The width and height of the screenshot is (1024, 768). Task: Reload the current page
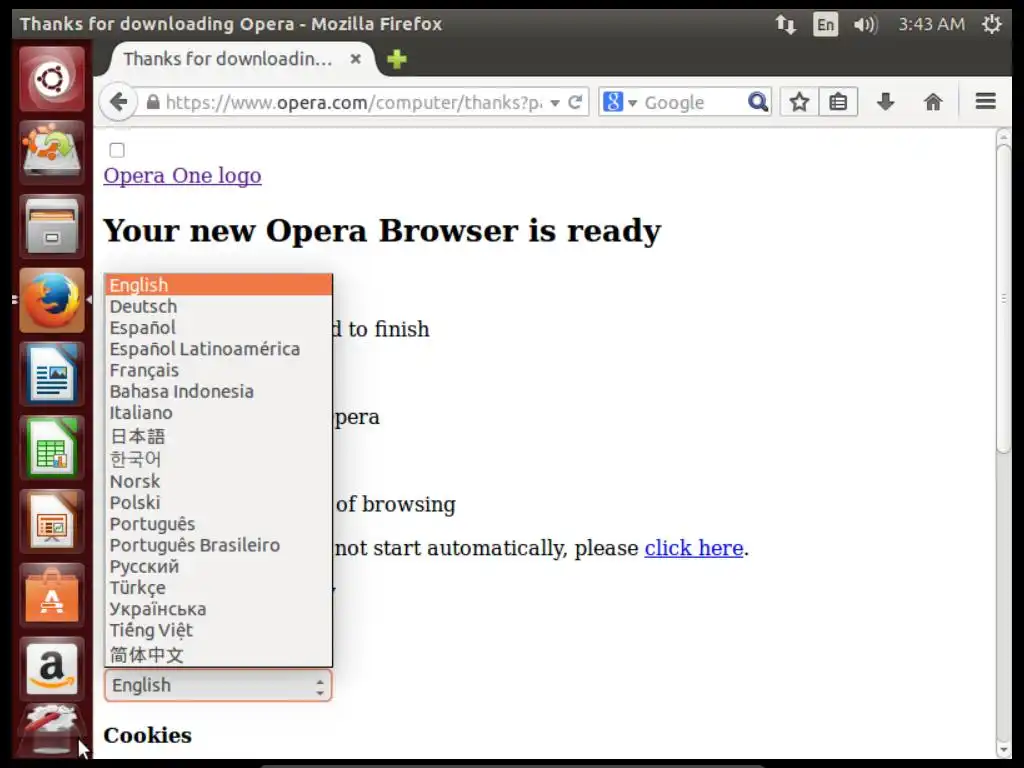[x=575, y=102]
